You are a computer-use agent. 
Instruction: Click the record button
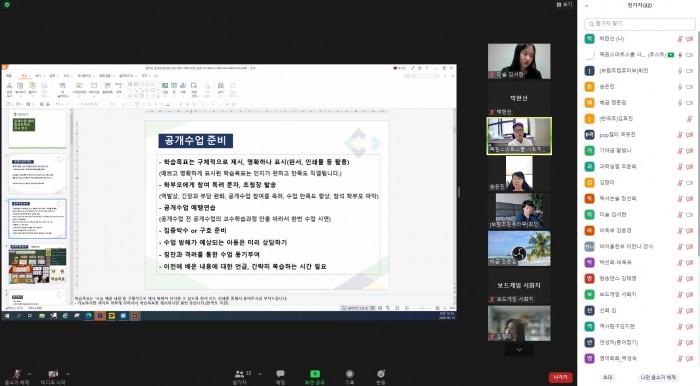[x=350, y=377]
